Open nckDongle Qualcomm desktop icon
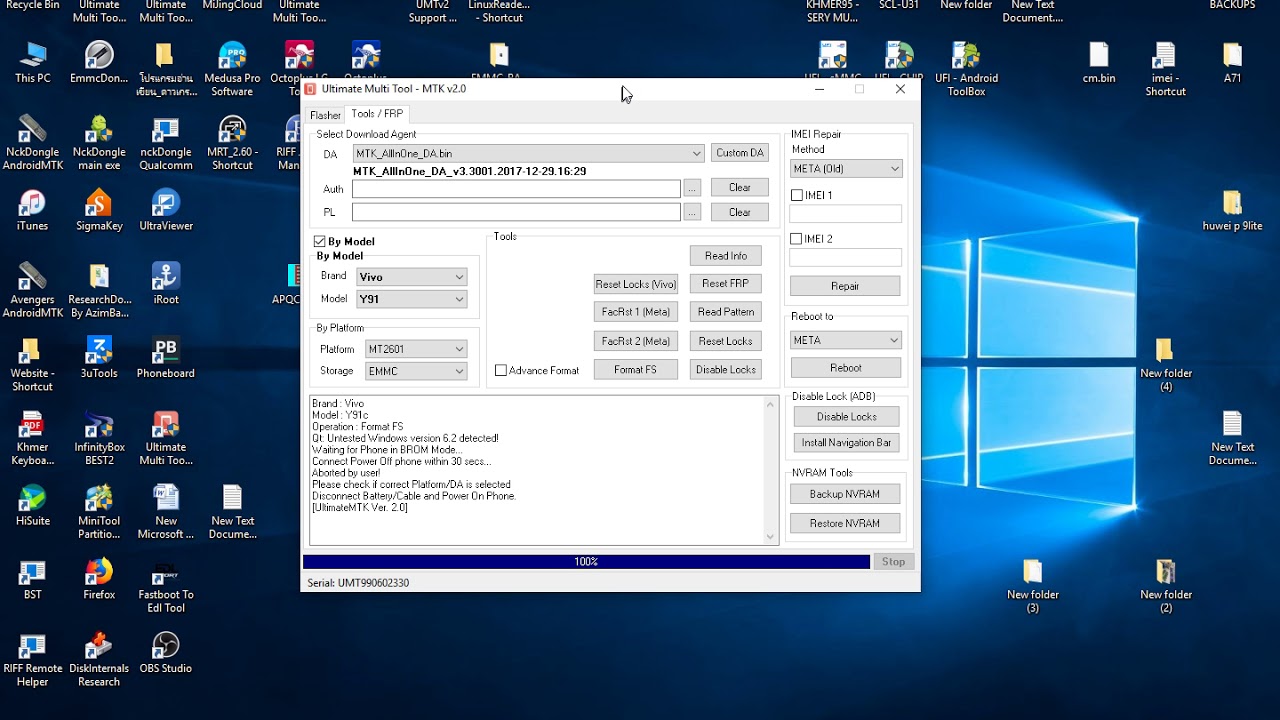 coord(166,143)
